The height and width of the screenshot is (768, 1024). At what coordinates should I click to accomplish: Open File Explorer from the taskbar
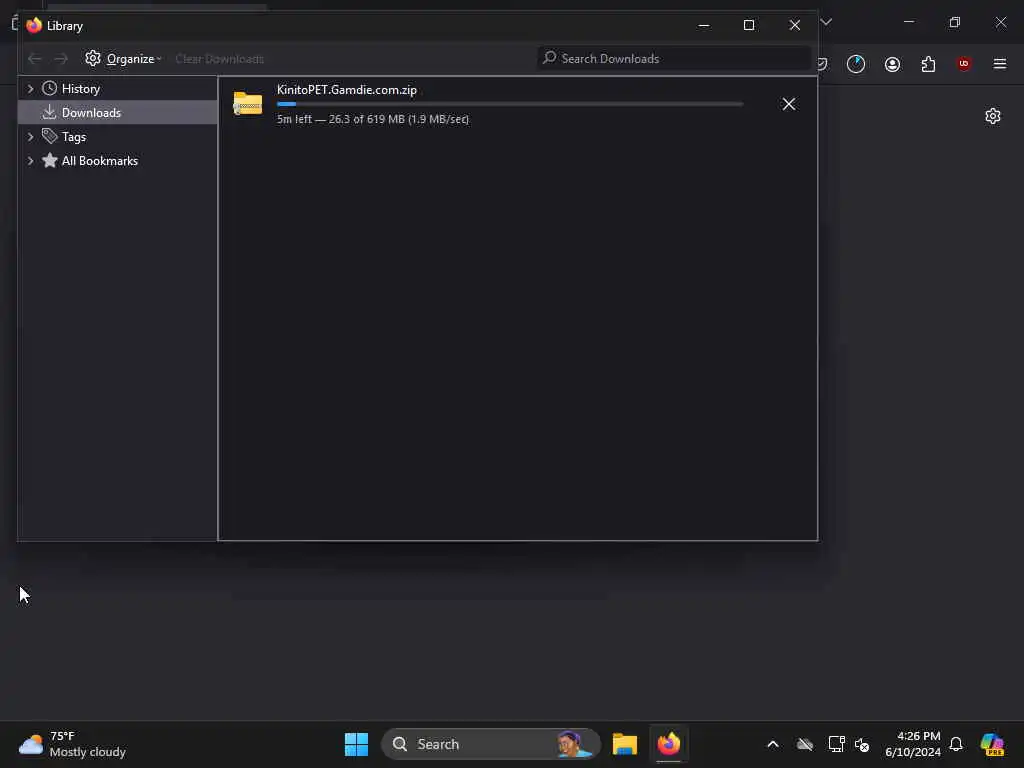click(625, 744)
